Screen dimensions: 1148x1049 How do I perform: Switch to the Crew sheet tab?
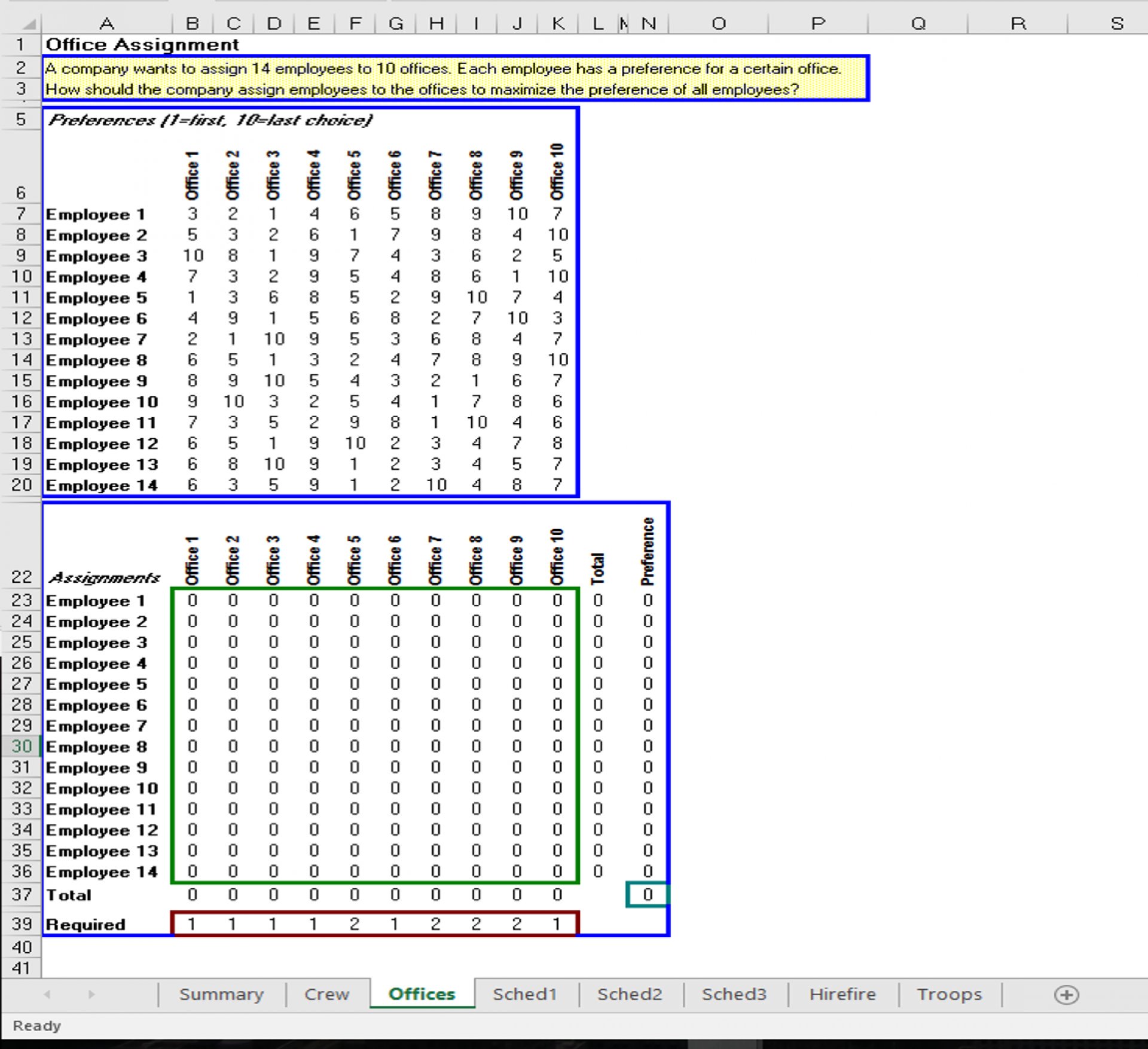click(x=326, y=995)
